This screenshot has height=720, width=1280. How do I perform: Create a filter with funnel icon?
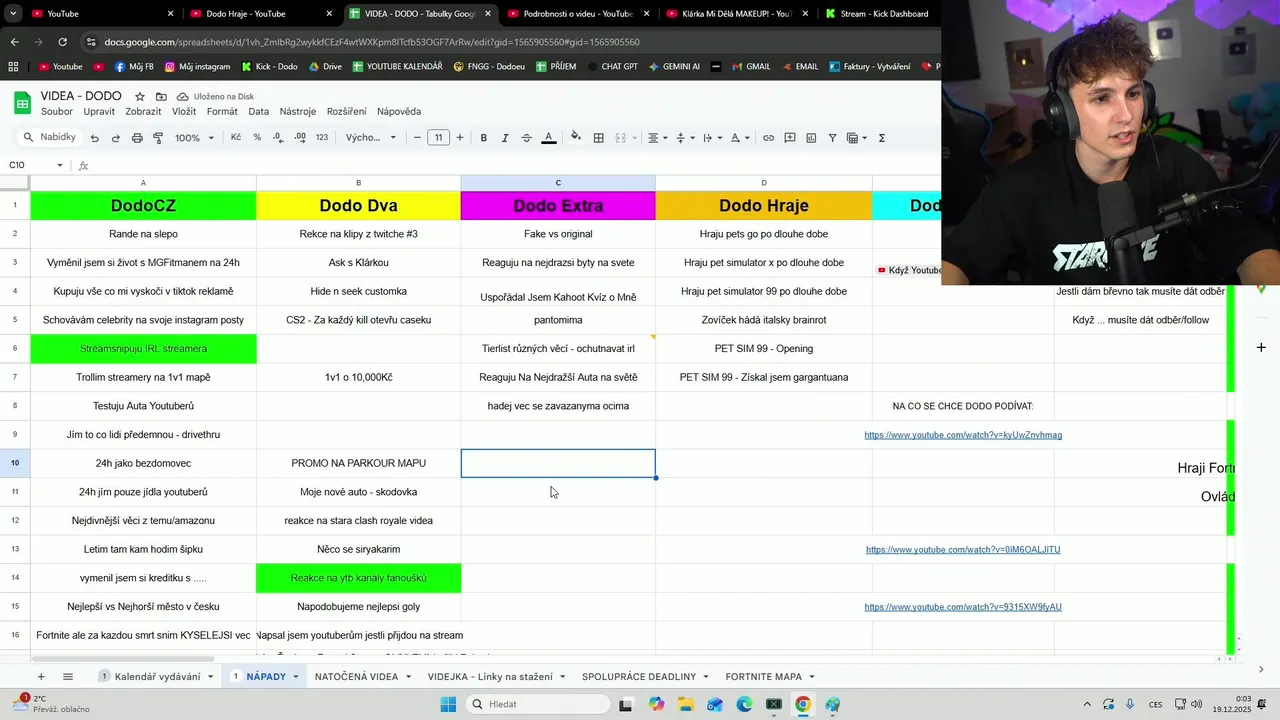point(832,138)
